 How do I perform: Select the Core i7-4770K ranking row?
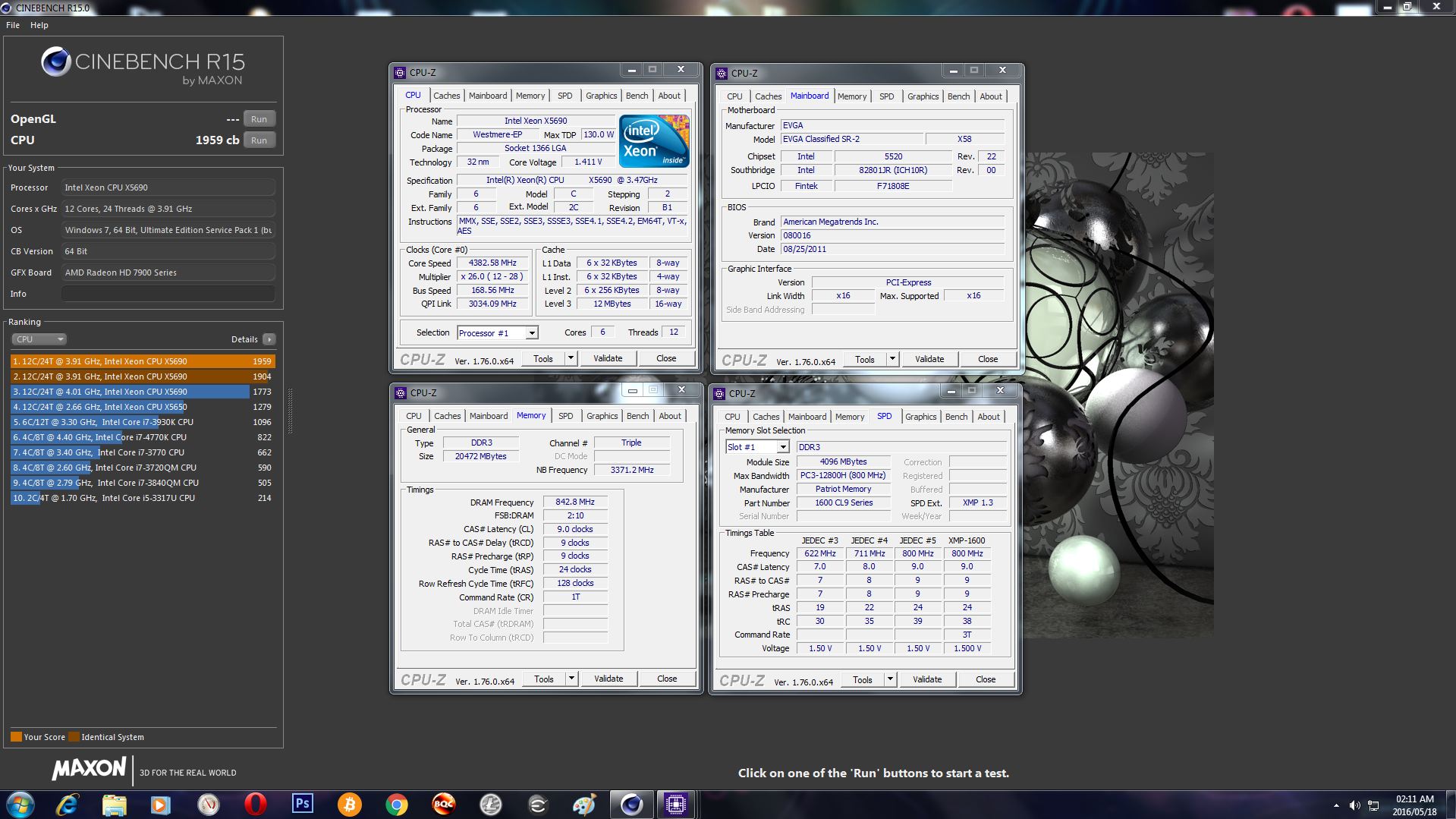tap(143, 437)
